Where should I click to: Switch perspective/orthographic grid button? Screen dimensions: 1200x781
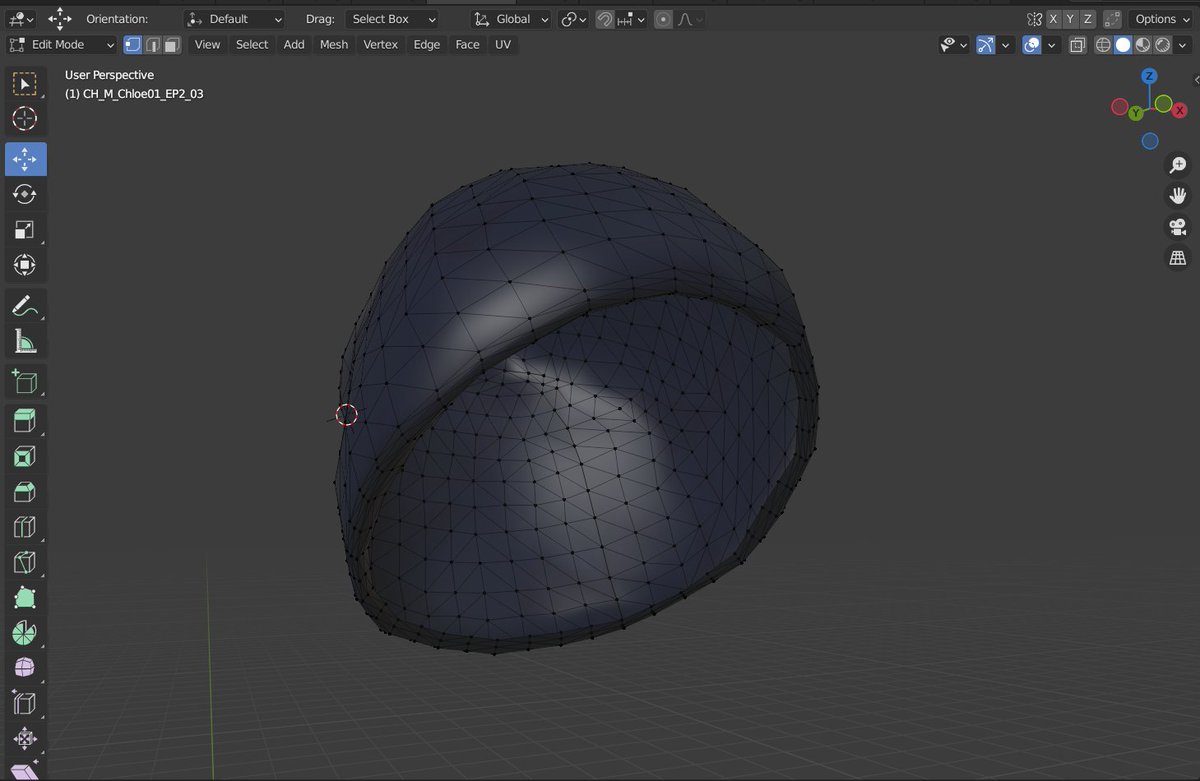click(1178, 258)
